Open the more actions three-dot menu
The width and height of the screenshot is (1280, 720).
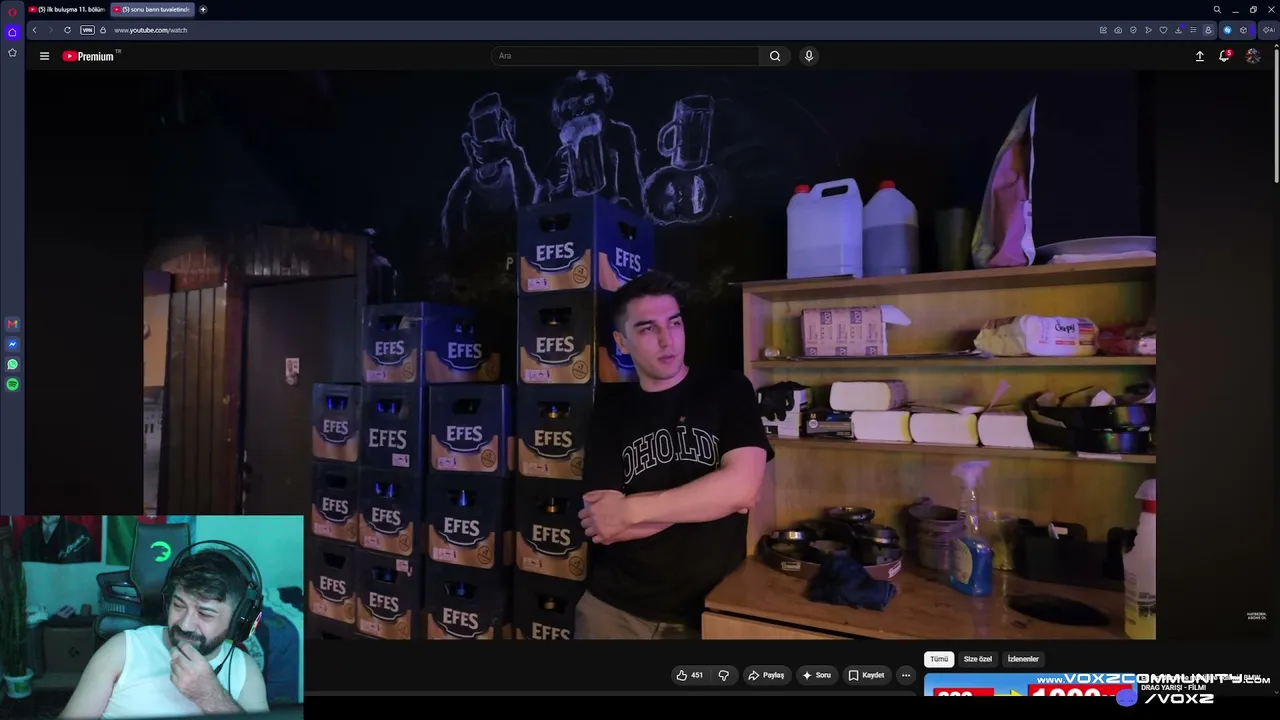(906, 675)
